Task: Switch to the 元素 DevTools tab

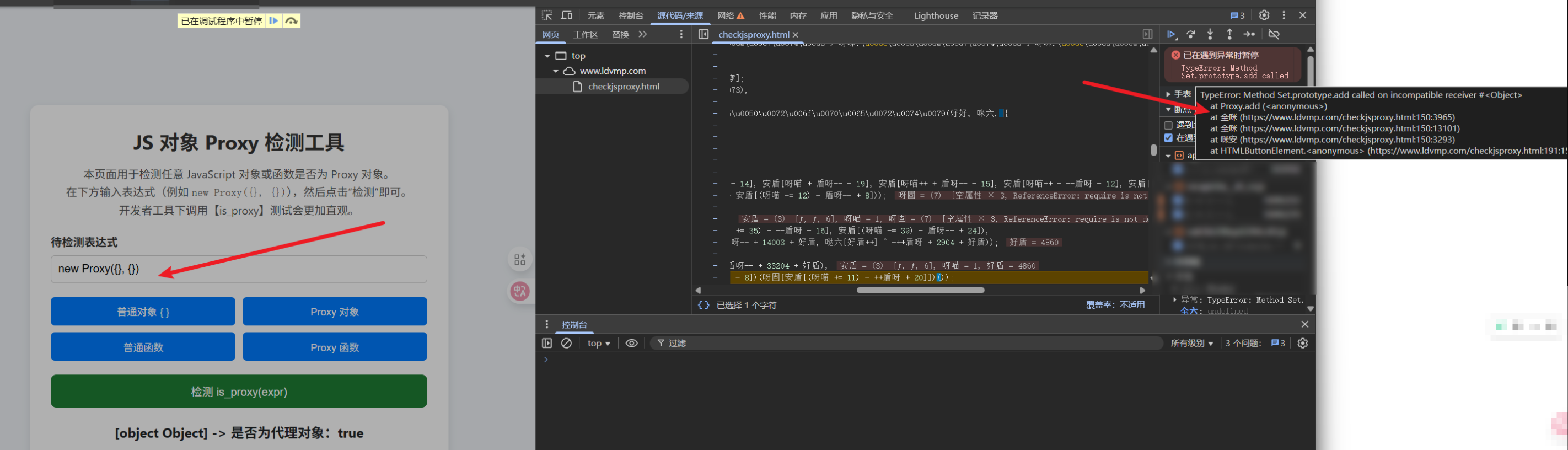Action: tap(595, 16)
